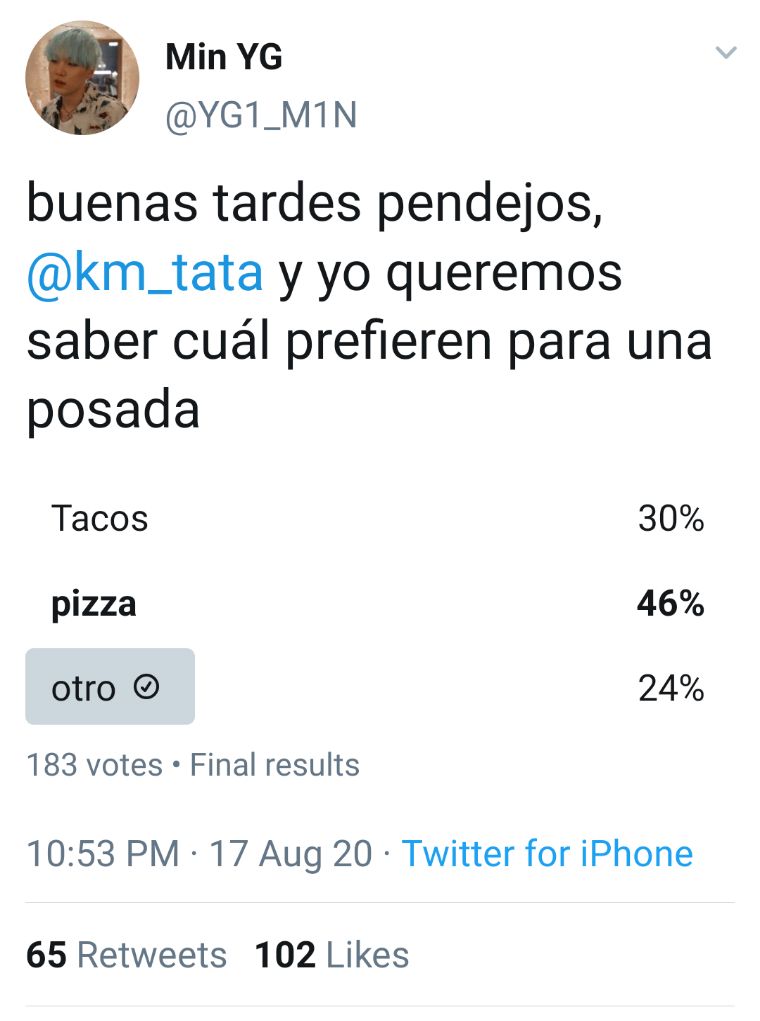This screenshot has width=760, height=1021.
Task: Open Min YG's profile avatar photo
Action: pos(82,77)
